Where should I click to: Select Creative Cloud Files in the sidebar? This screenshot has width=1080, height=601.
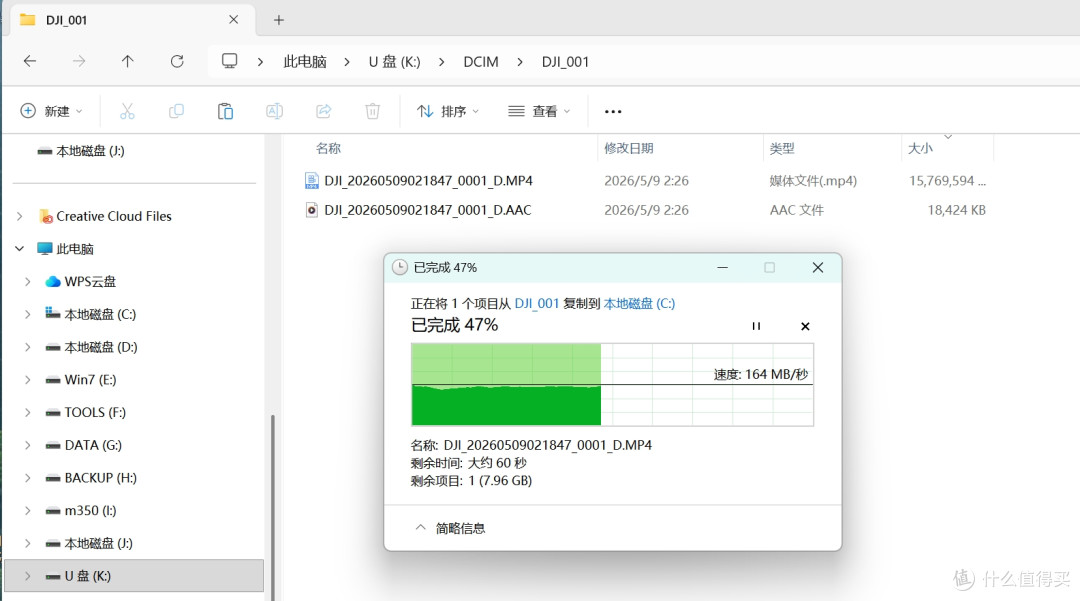tap(114, 216)
